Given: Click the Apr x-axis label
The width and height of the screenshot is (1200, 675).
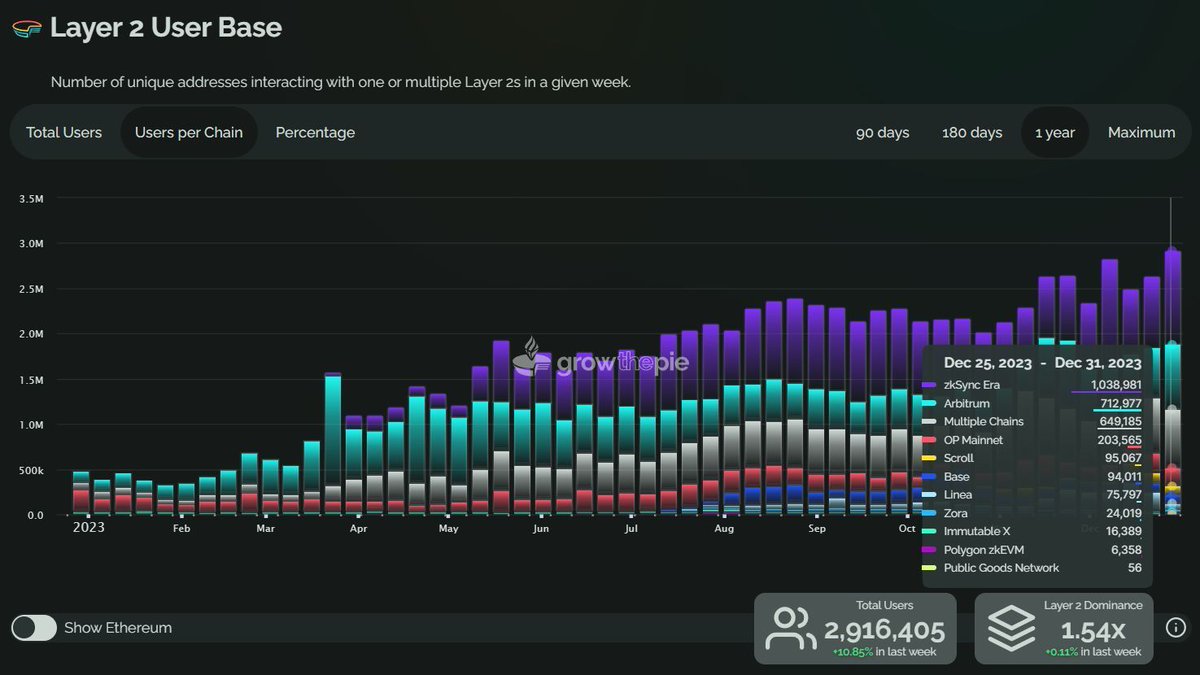Looking at the screenshot, I should (358, 529).
